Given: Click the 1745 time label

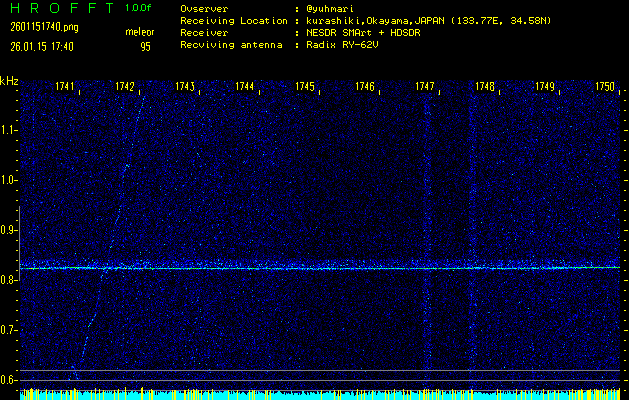Looking at the screenshot, I should (x=305, y=87).
